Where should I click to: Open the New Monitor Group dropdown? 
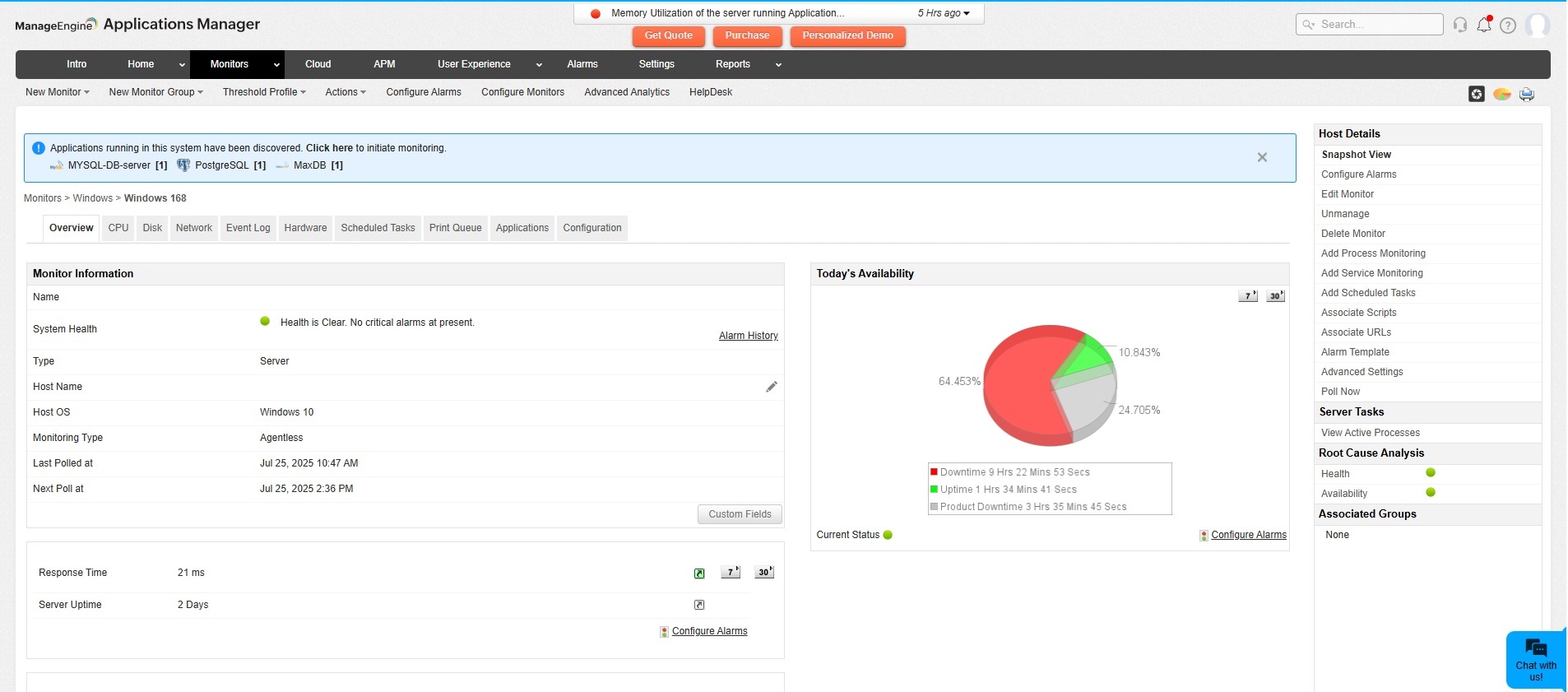pyautogui.click(x=155, y=92)
